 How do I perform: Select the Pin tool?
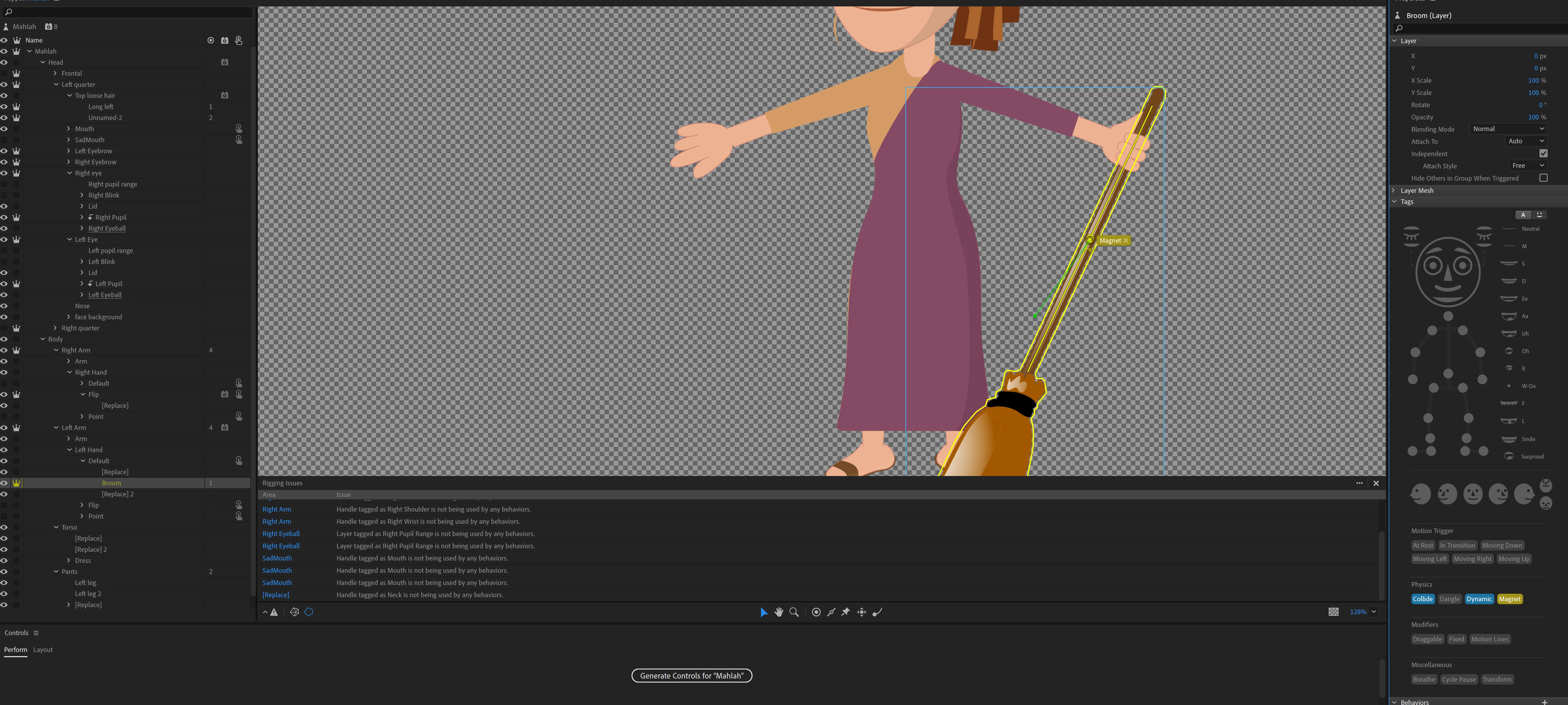[x=845, y=612]
